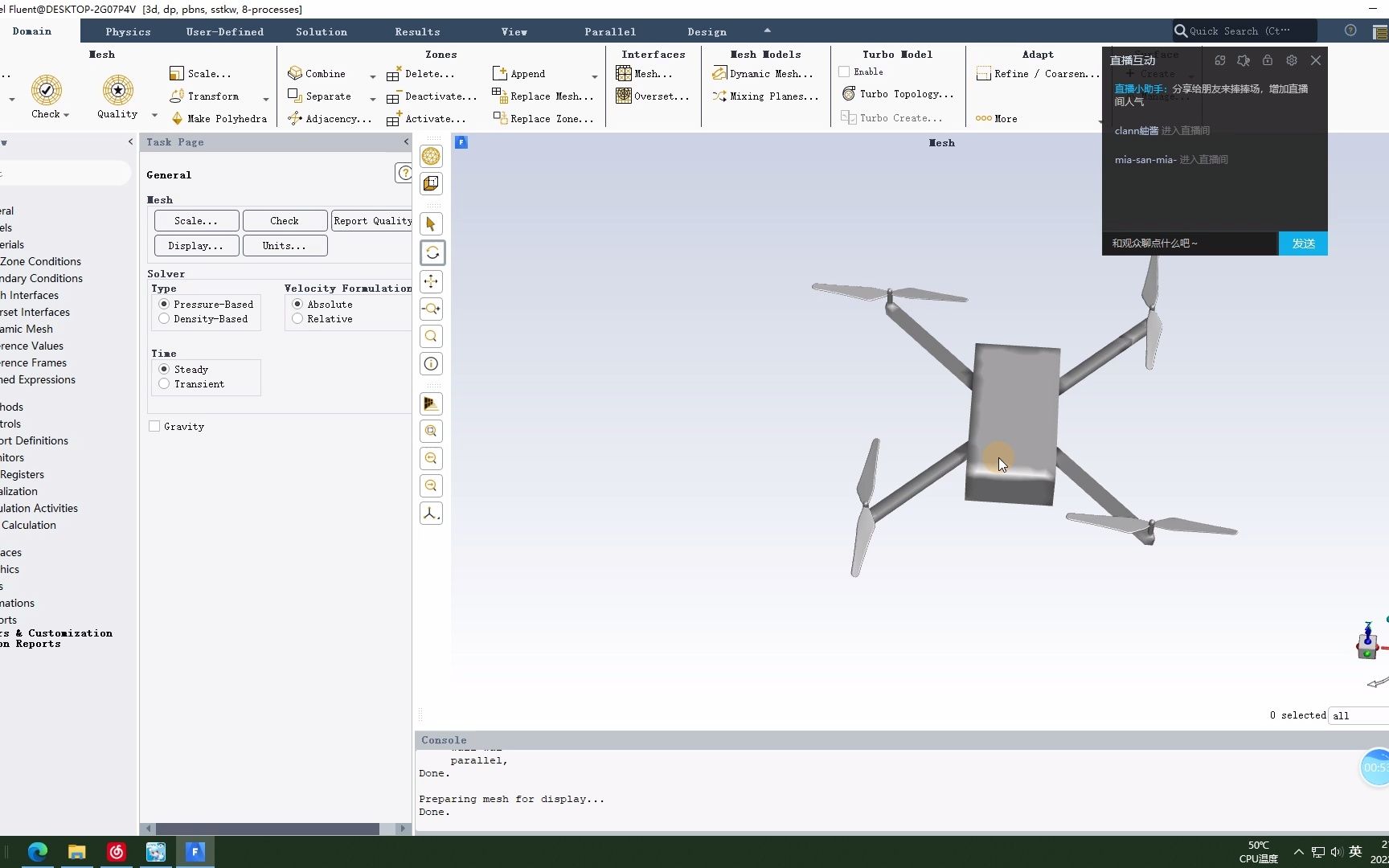Click the mesh Quality ribbon icon
Screen dimensions: 1389x868
click(117, 90)
